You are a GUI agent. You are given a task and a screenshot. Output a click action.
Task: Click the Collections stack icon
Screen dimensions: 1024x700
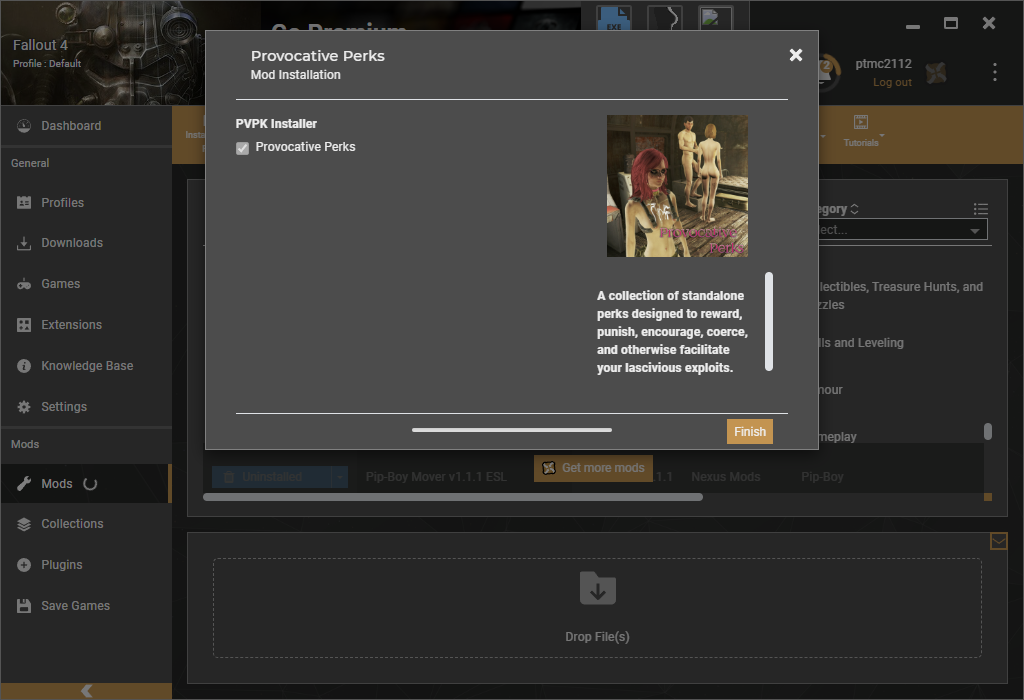coord(24,524)
